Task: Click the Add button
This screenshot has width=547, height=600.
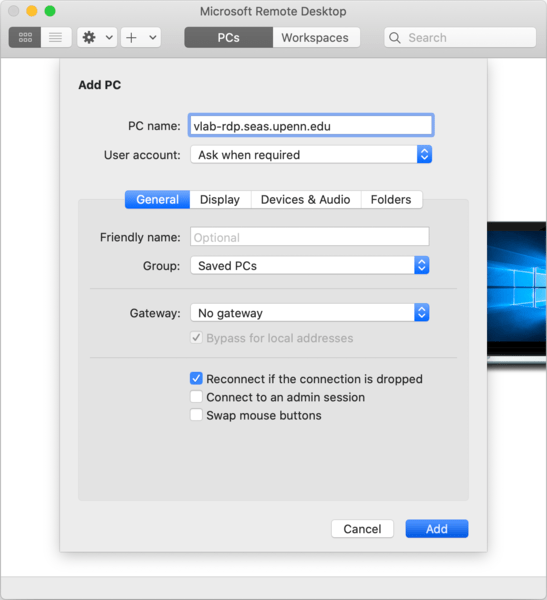Action: click(x=437, y=528)
